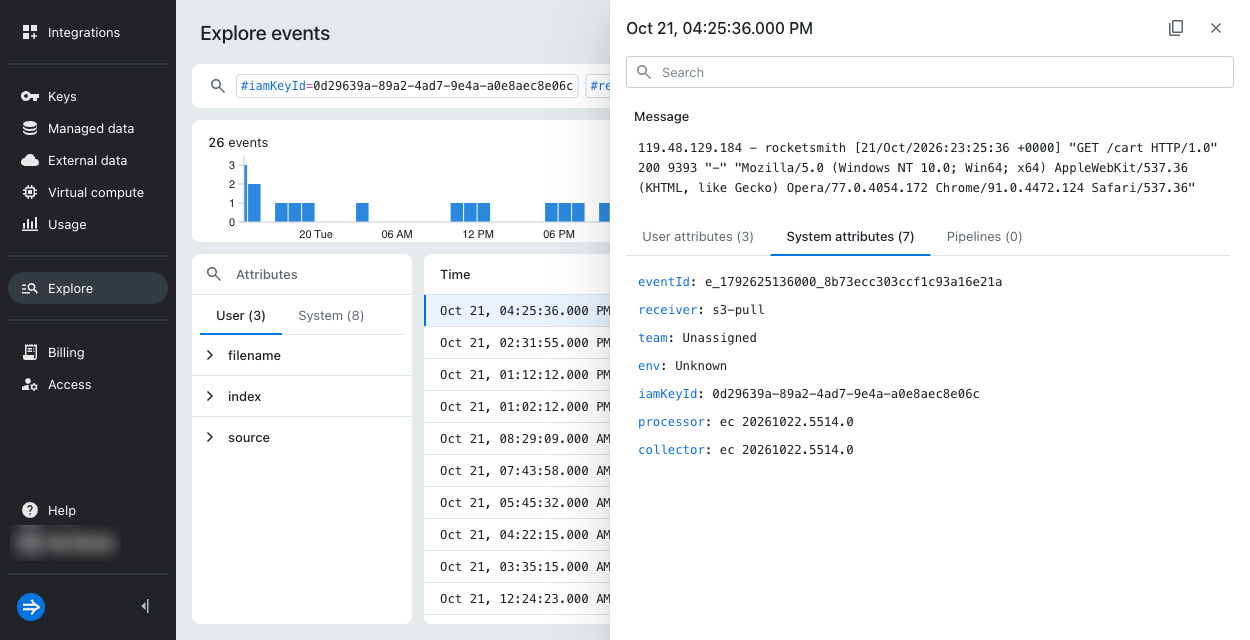The width and height of the screenshot is (1250, 640).
Task: Collapse the sidebar with the arrow icon
Action: (146, 606)
